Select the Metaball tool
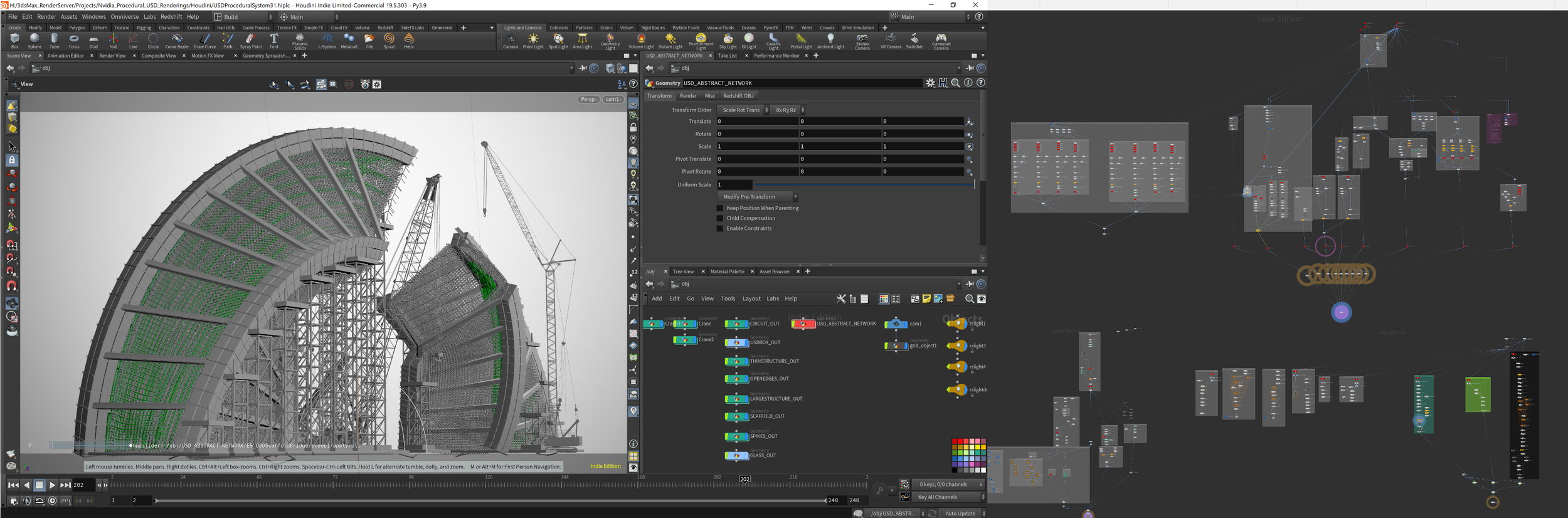Image resolution: width=1568 pixels, height=518 pixels. (x=349, y=41)
